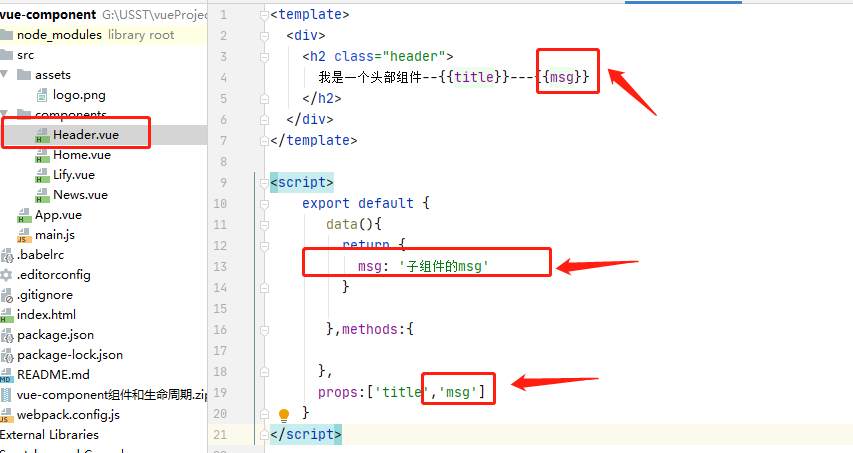Open .babelrc file
This screenshot has width=853, height=453.
40,255
